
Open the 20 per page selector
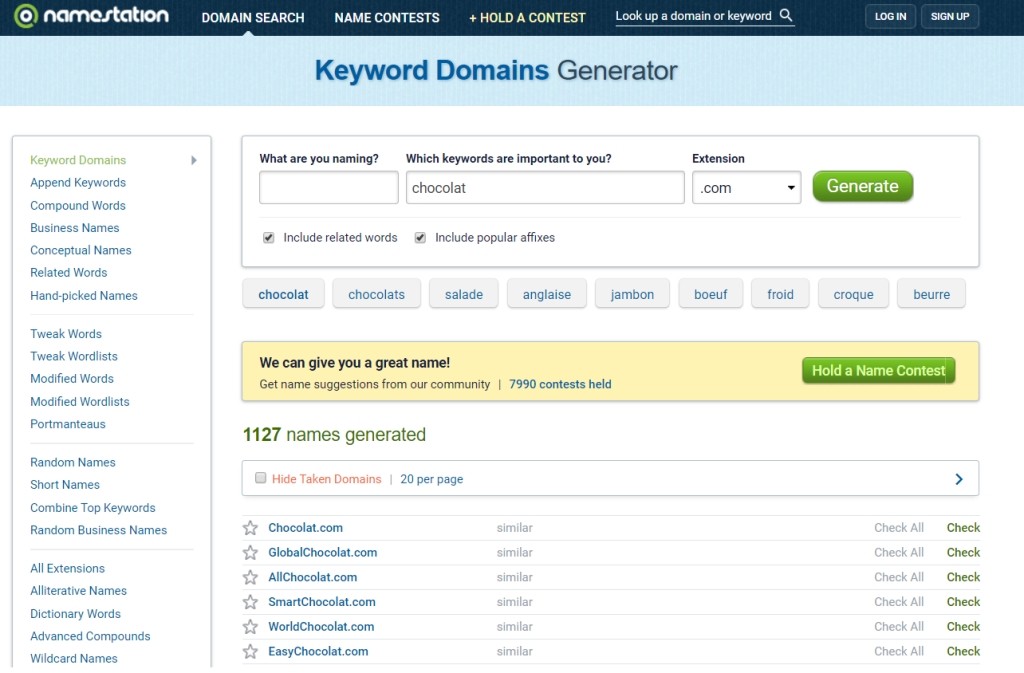[x=432, y=479]
